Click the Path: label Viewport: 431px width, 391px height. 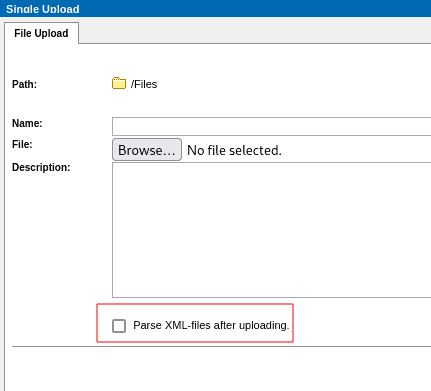(24, 84)
